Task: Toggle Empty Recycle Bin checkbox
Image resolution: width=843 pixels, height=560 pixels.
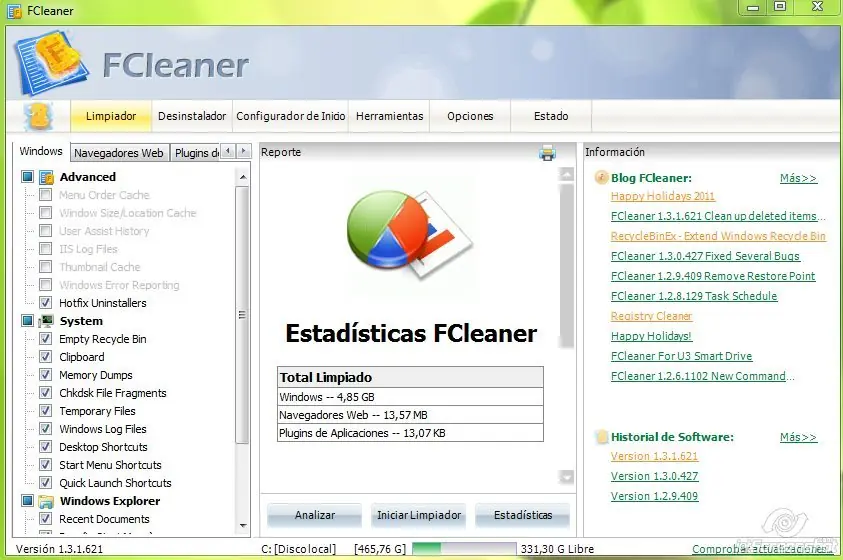Action: (x=46, y=339)
